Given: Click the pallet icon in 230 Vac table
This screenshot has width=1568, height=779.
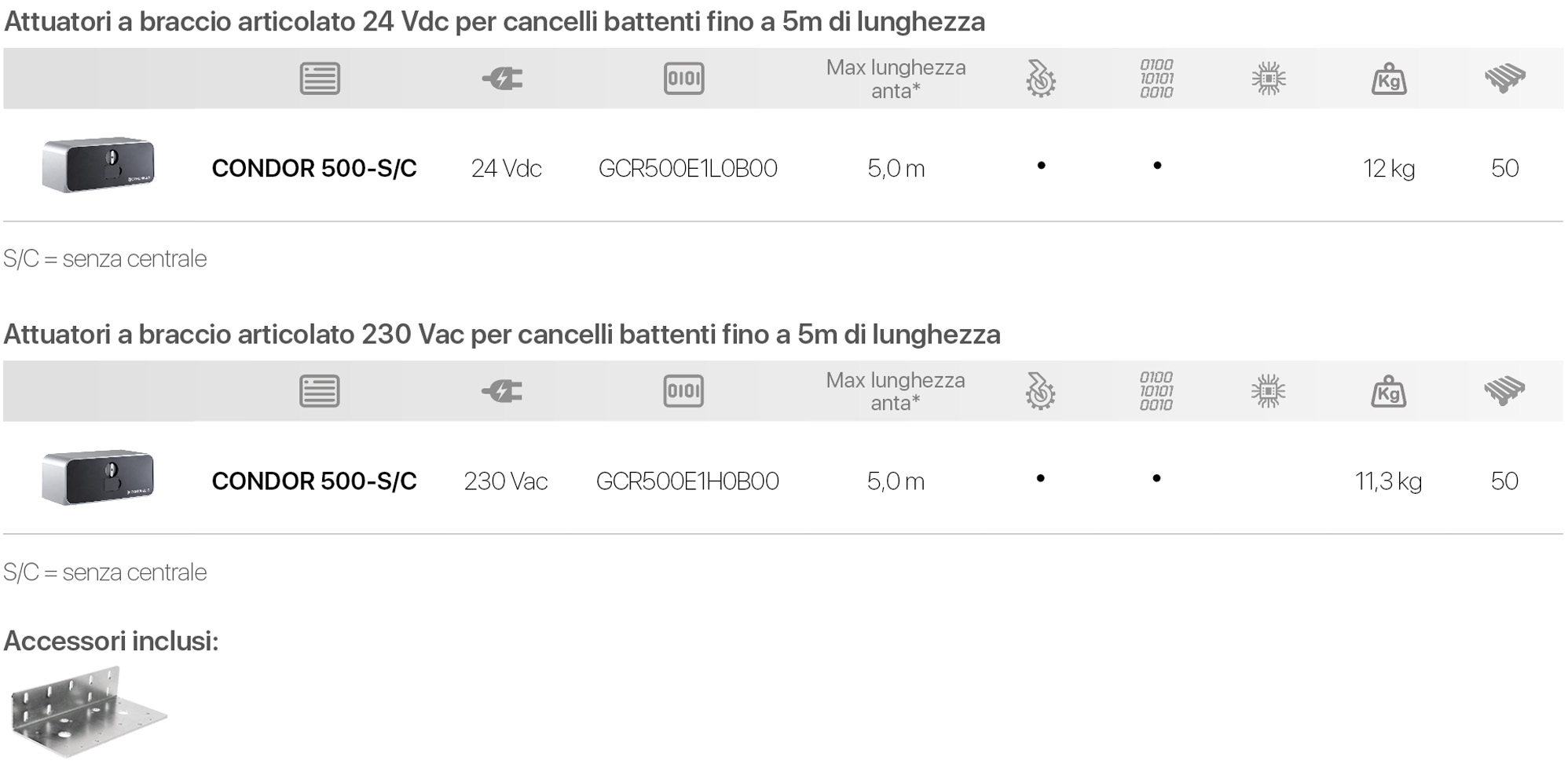Looking at the screenshot, I should pos(1504,391).
